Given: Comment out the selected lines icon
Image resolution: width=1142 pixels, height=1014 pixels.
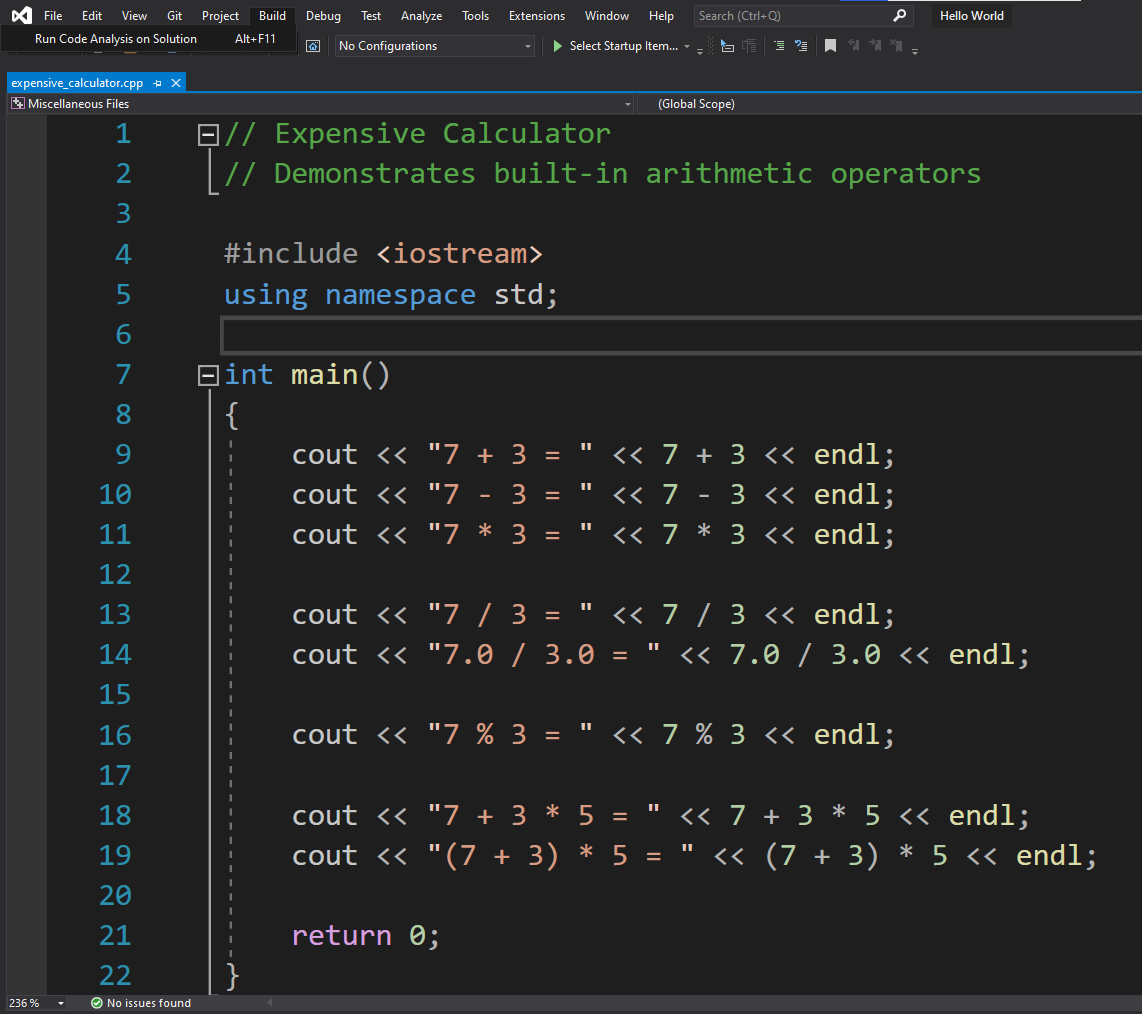Looking at the screenshot, I should pos(779,46).
